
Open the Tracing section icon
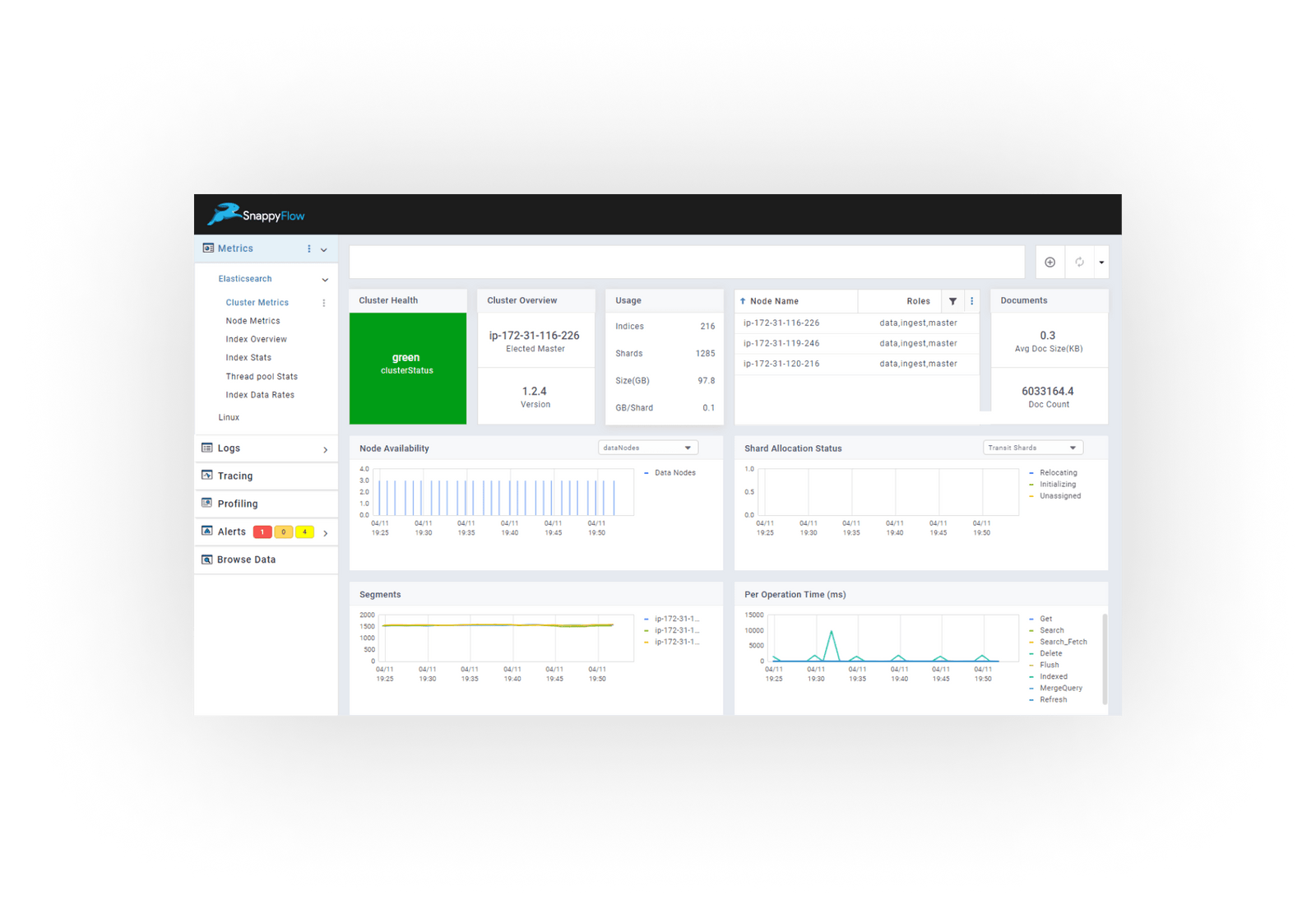pos(206,476)
